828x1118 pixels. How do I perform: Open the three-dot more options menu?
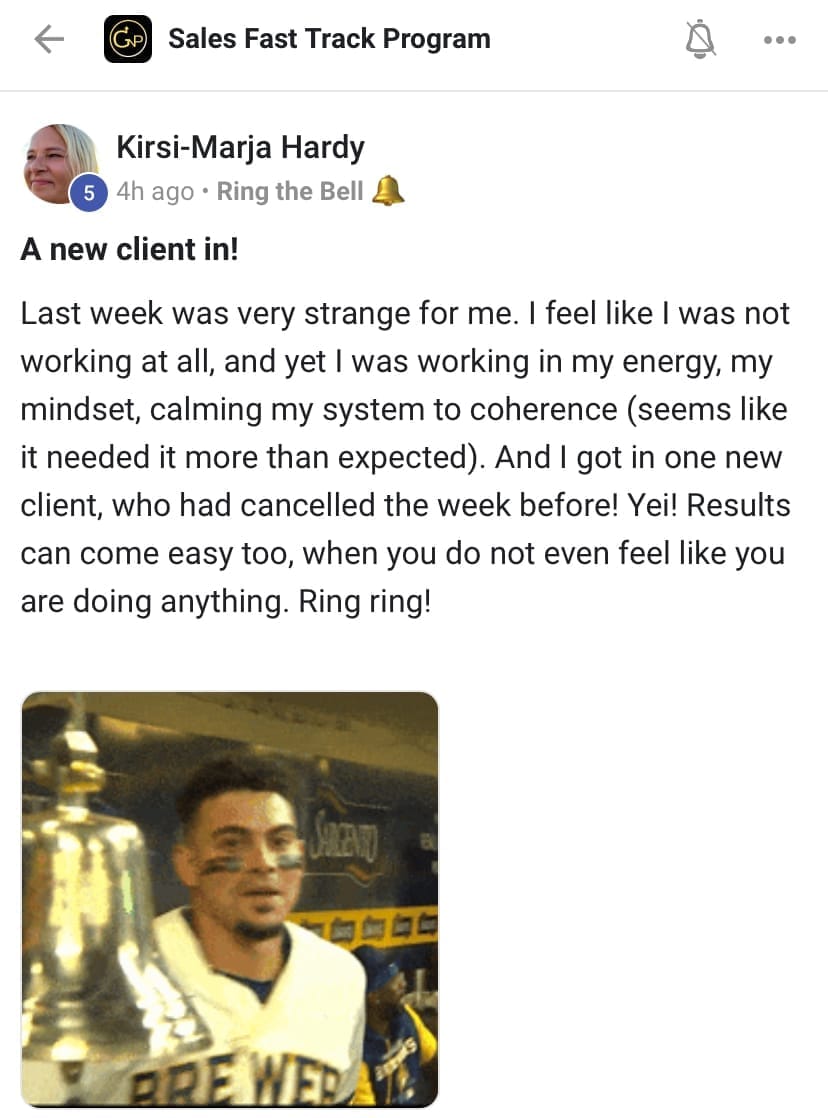[x=779, y=40]
